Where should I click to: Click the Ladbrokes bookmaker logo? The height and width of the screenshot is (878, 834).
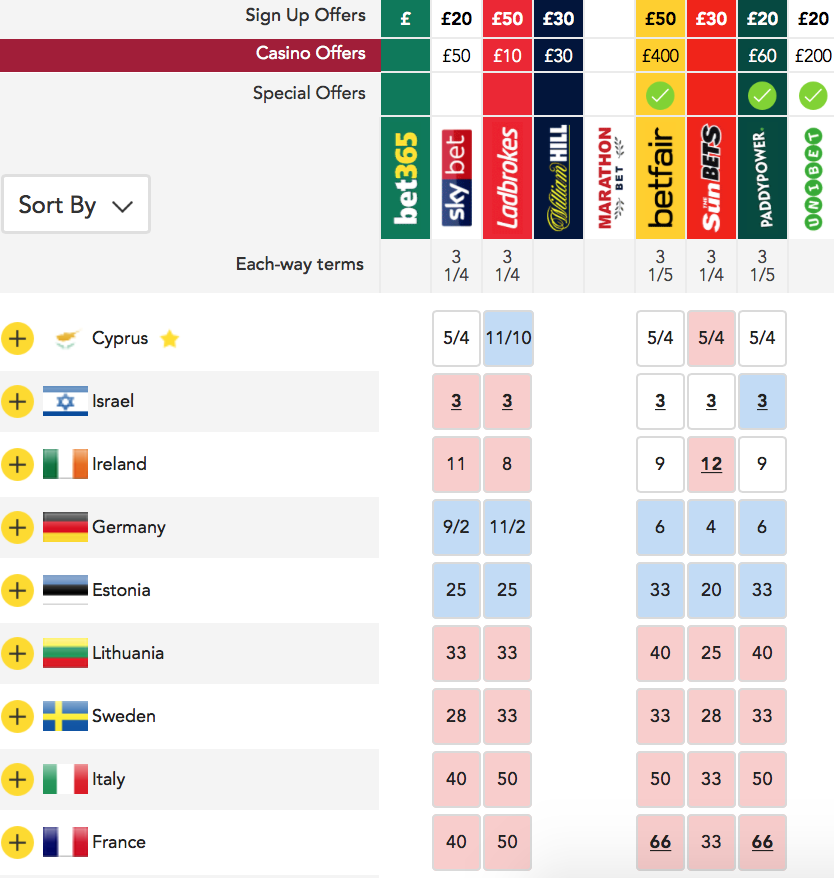(x=507, y=178)
